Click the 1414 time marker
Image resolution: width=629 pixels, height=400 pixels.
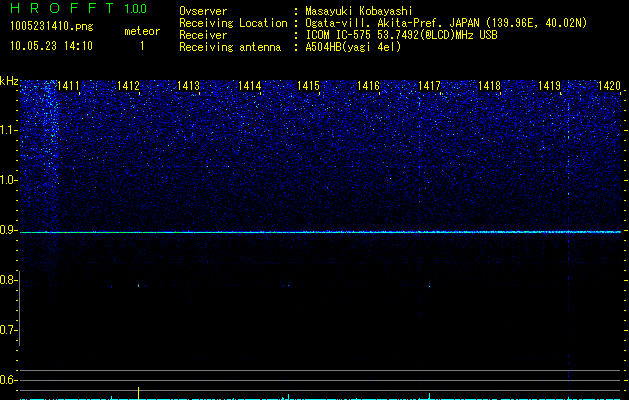[250, 85]
